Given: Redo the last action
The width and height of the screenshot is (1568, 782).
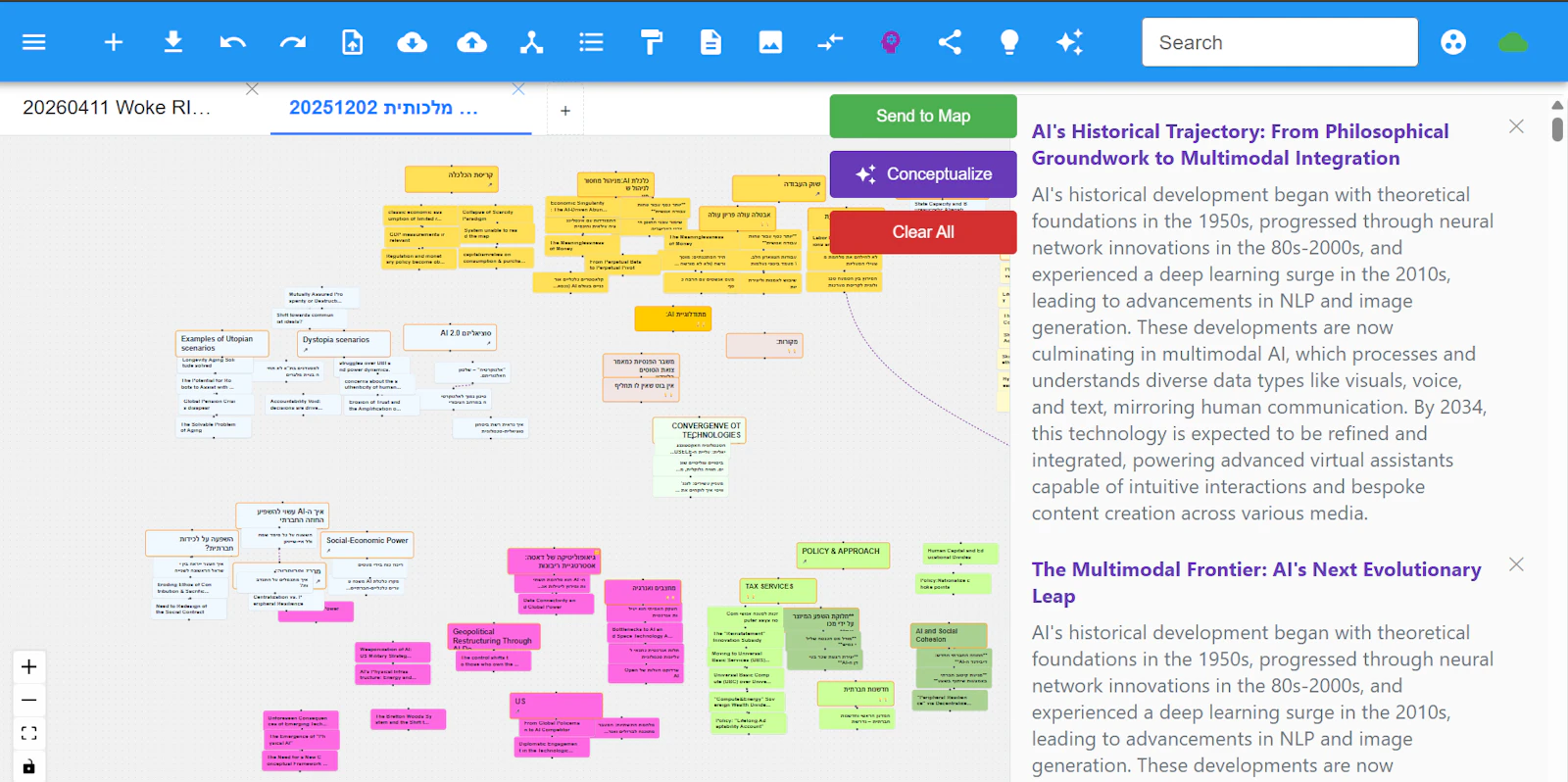Looking at the screenshot, I should [293, 42].
